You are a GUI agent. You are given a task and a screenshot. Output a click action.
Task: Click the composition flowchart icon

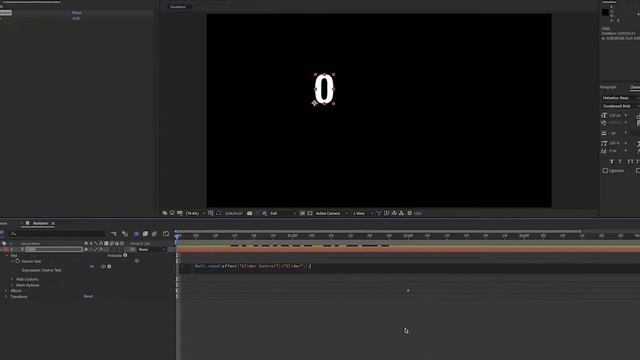(402, 213)
